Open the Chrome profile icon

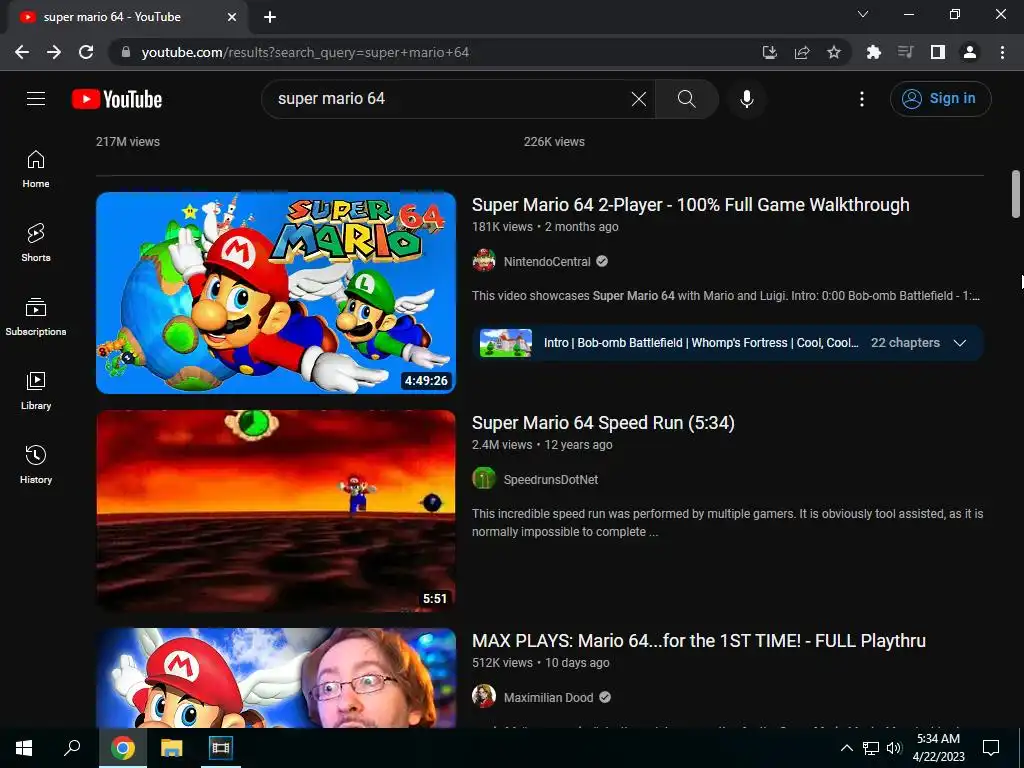(x=970, y=52)
